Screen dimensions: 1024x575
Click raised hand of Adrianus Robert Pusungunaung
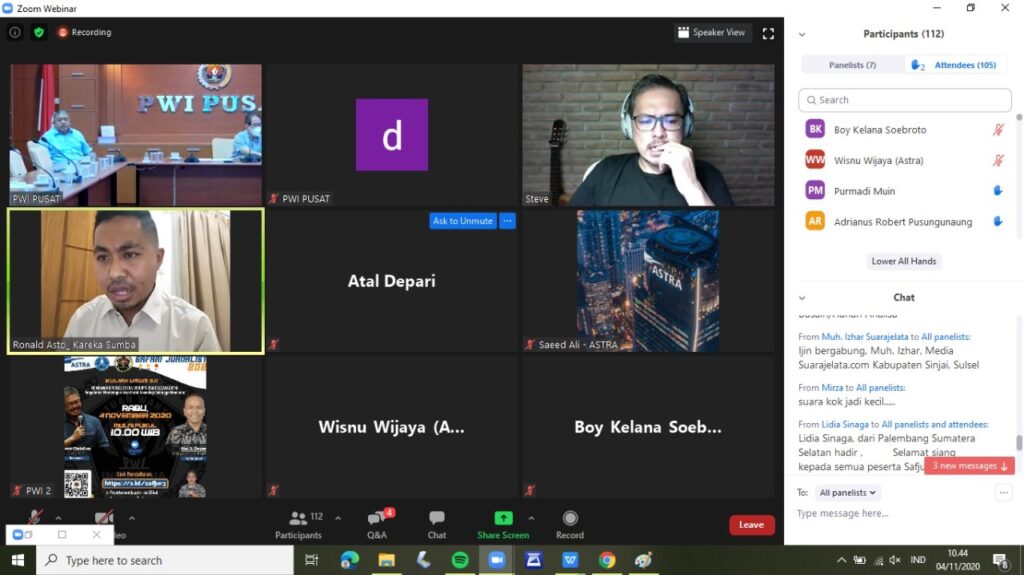[998, 222]
